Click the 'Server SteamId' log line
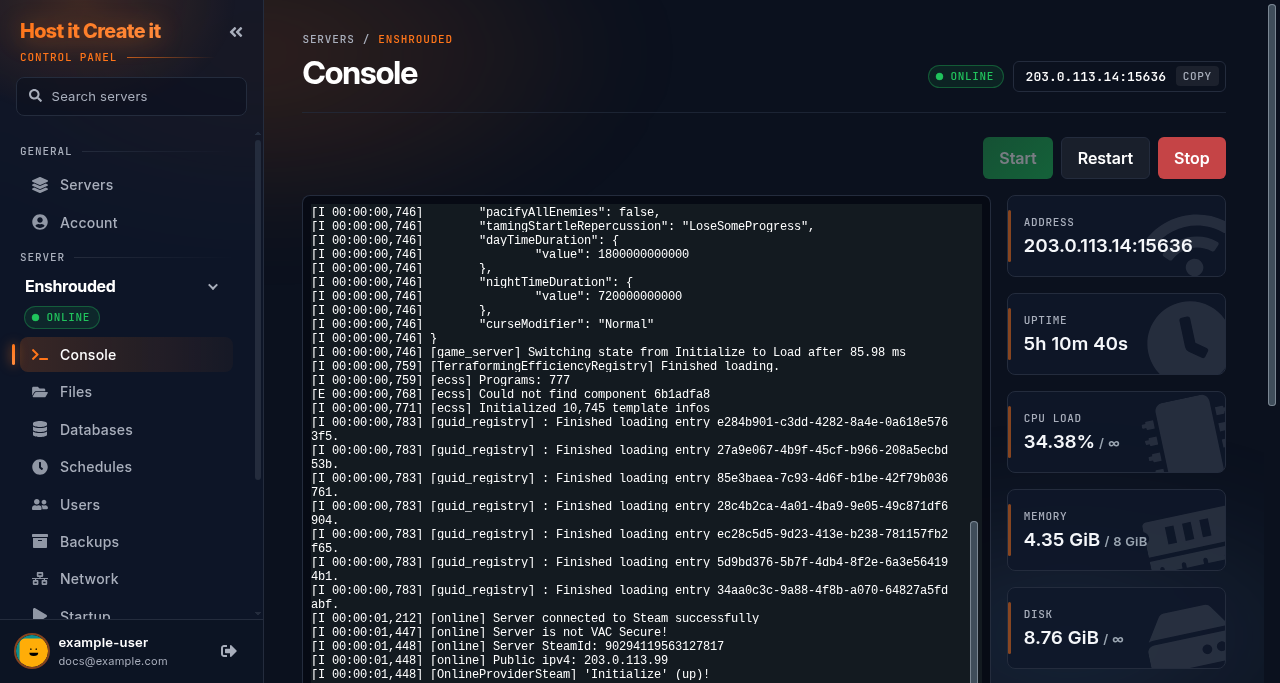This screenshot has height=683, width=1280. pyautogui.click(x=517, y=646)
